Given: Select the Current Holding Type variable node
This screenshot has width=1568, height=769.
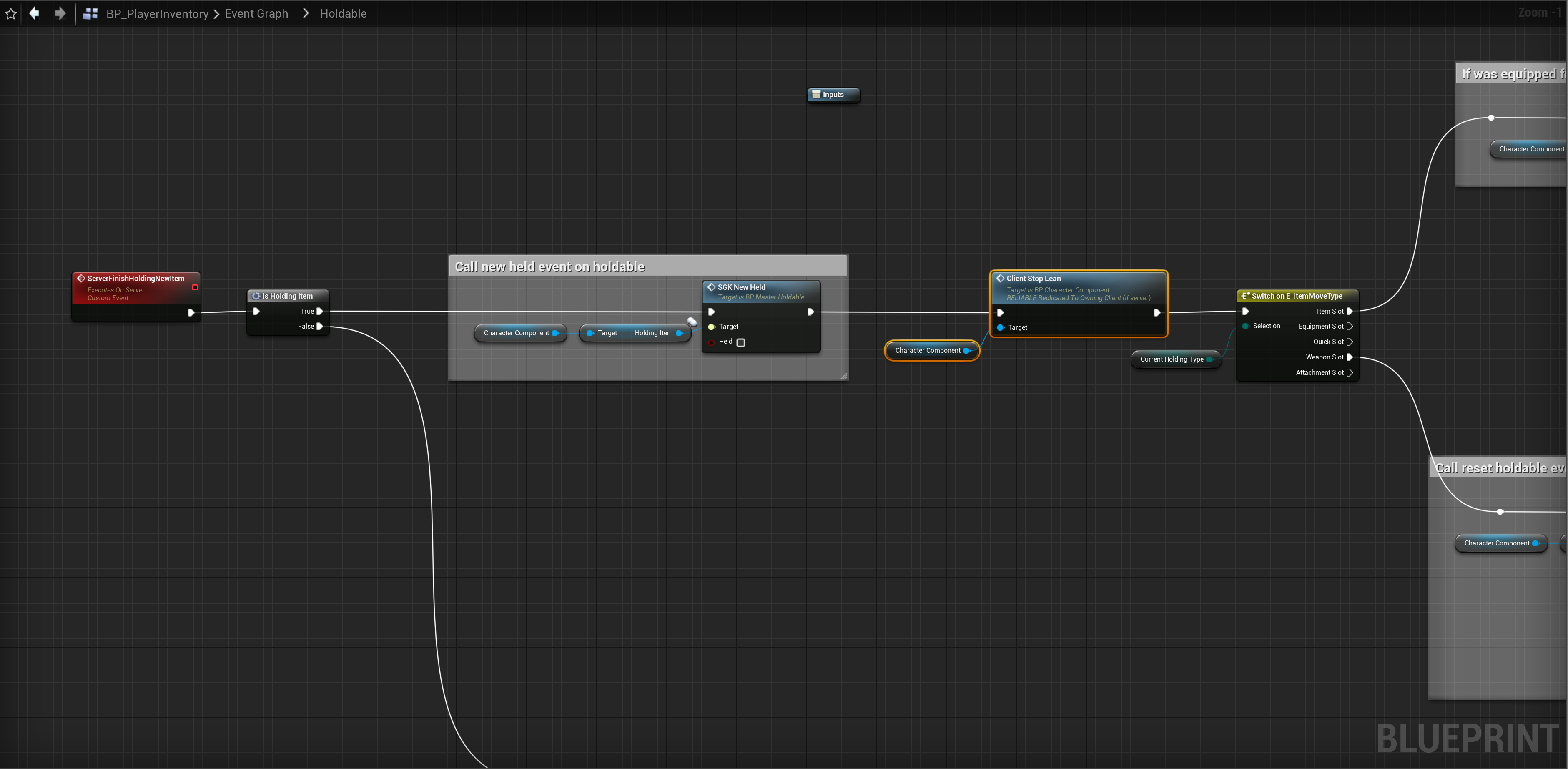Looking at the screenshot, I should pos(1171,359).
